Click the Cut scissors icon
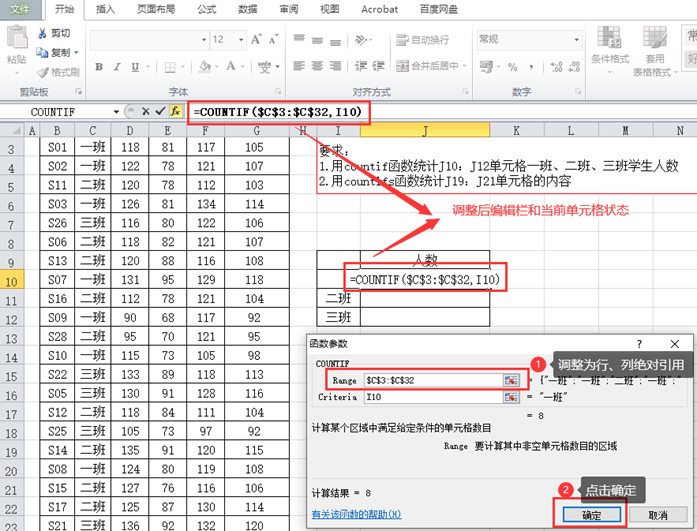697x531 pixels. 42,33
